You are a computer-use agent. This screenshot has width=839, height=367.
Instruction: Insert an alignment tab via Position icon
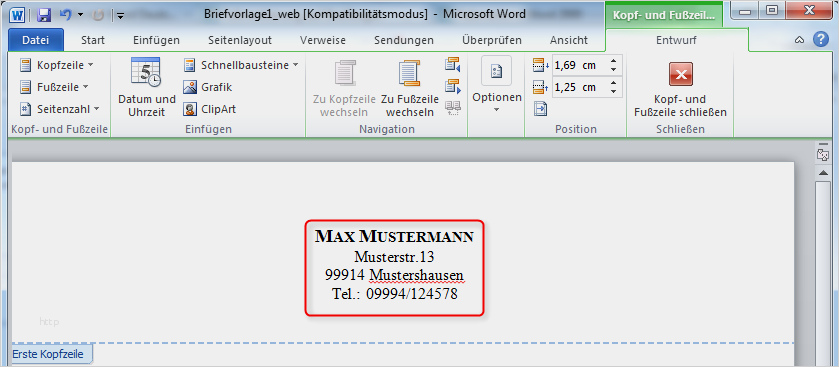(x=540, y=109)
